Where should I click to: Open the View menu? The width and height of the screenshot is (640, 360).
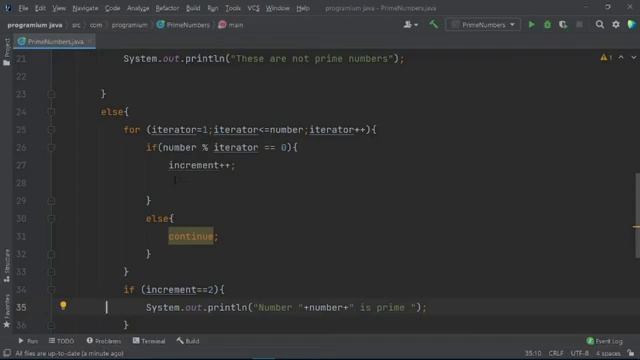click(59, 8)
